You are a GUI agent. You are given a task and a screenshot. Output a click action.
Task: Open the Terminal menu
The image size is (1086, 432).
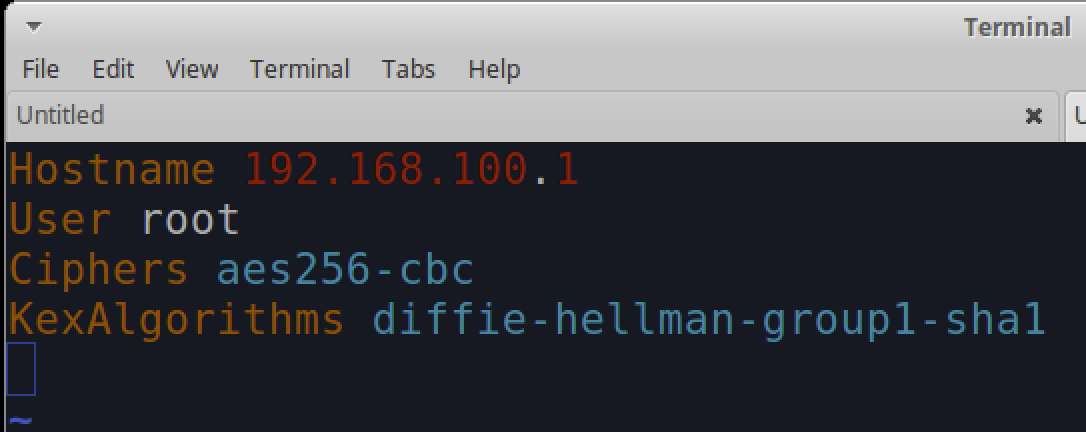(300, 69)
